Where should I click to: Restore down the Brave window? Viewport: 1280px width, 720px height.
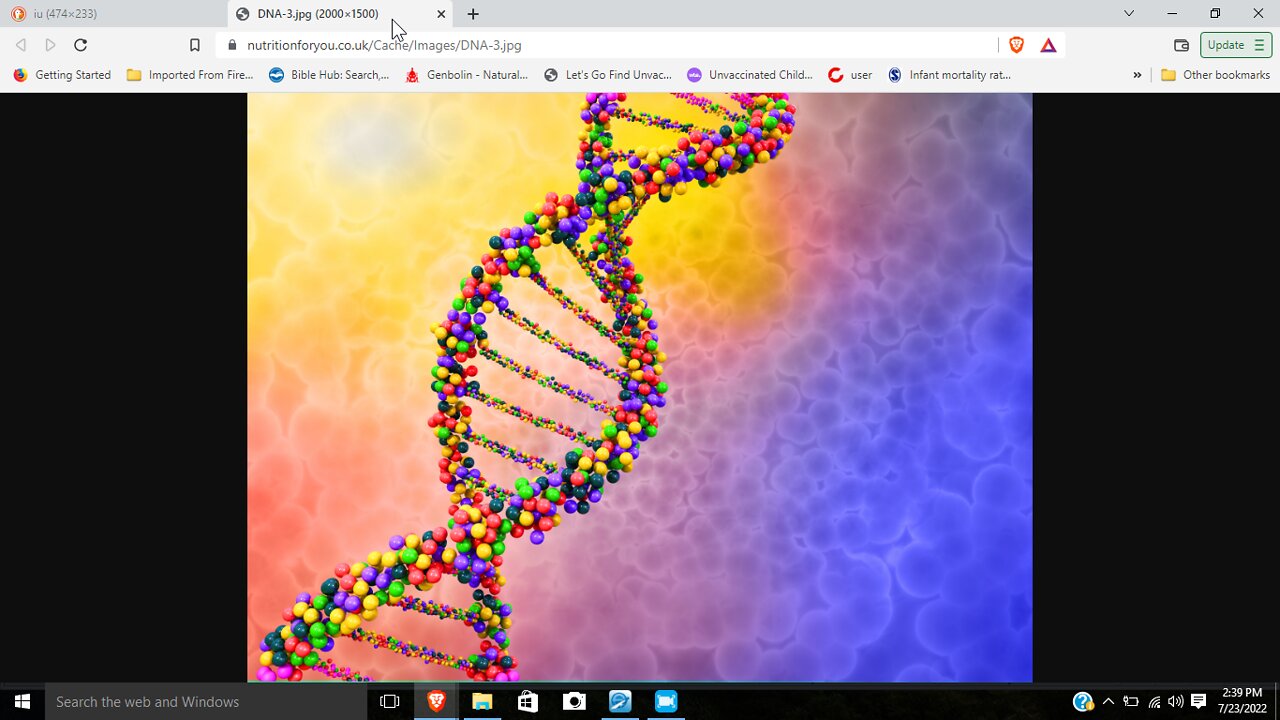1215,14
